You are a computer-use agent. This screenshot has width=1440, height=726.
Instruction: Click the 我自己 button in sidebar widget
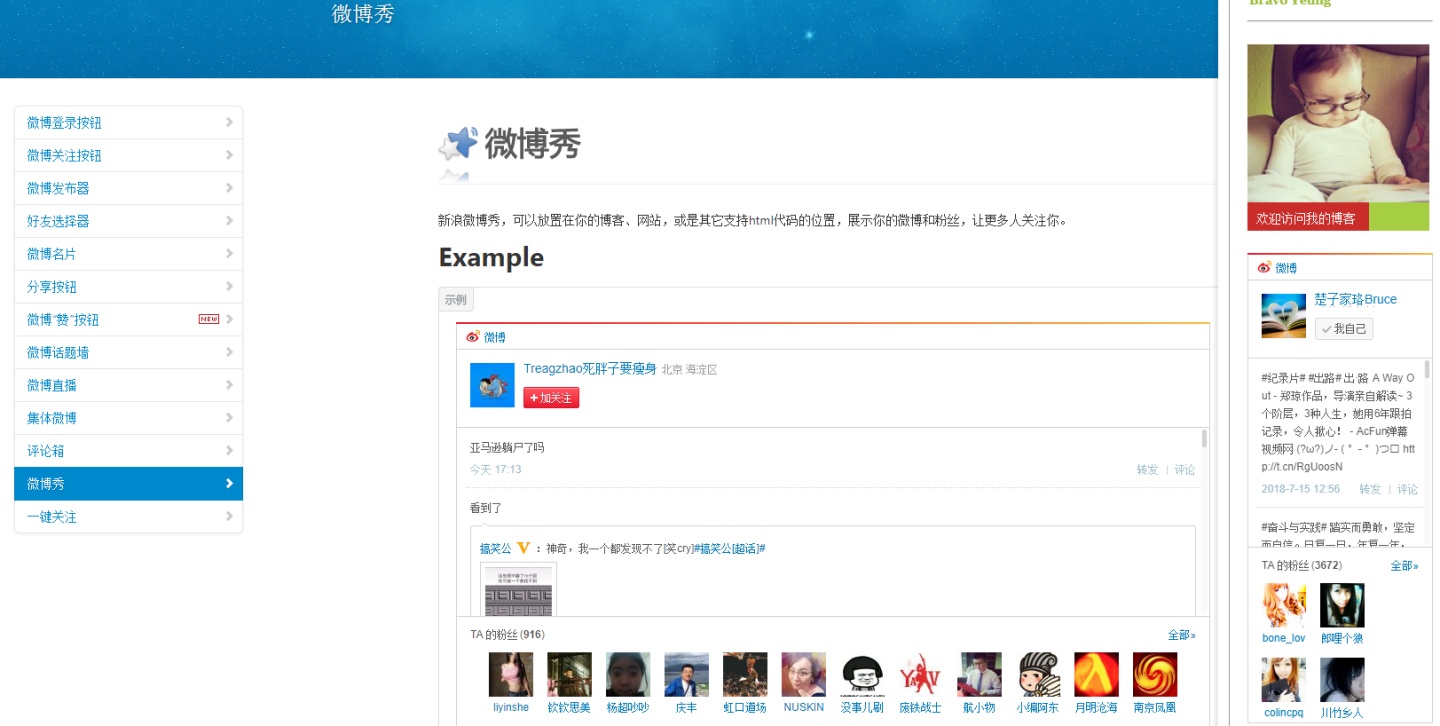click(1344, 329)
